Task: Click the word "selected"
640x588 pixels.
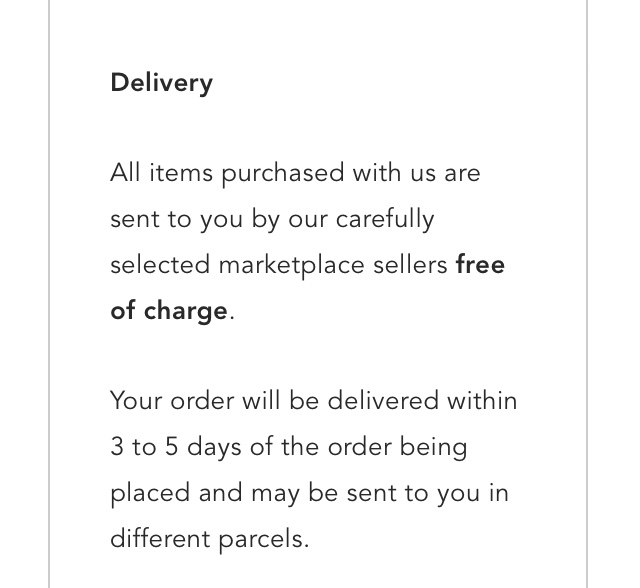Action: tap(160, 264)
